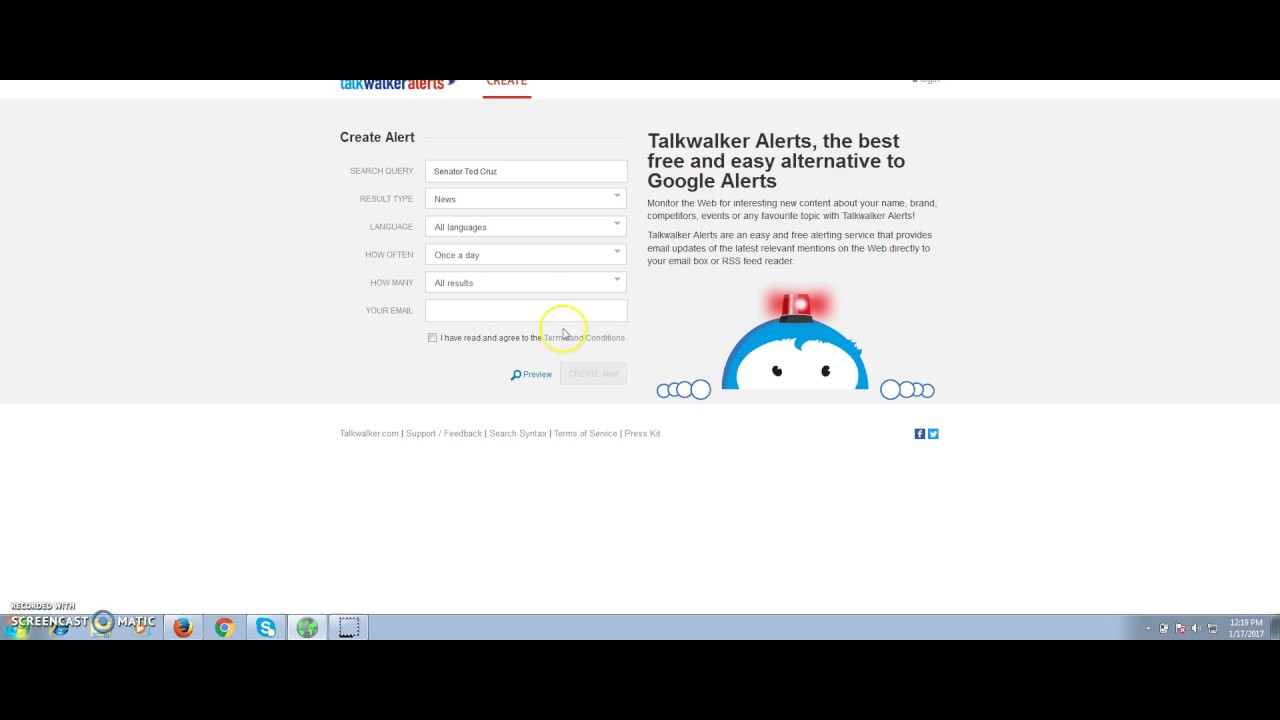
Task: Open the Terms of Service footer link
Action: pos(585,434)
